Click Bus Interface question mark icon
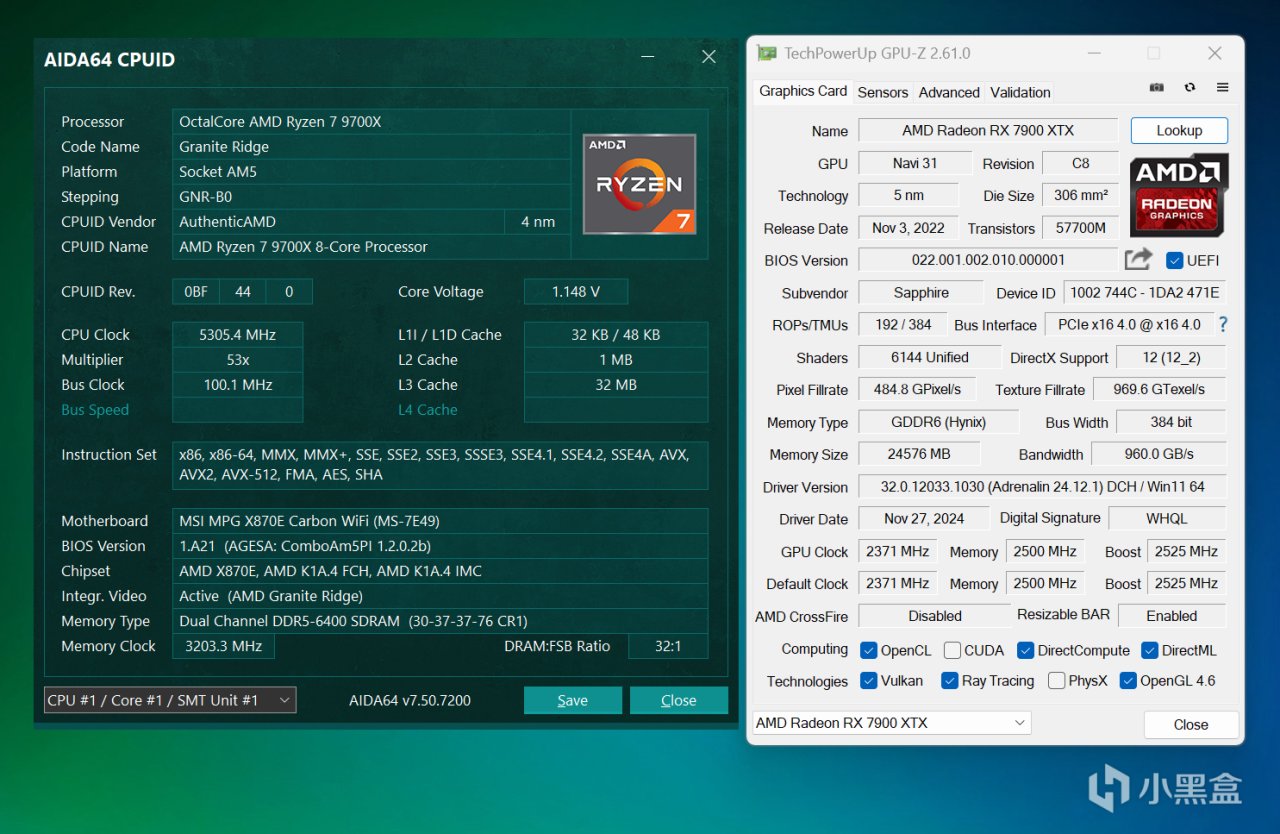This screenshot has height=834, width=1280. click(1222, 325)
